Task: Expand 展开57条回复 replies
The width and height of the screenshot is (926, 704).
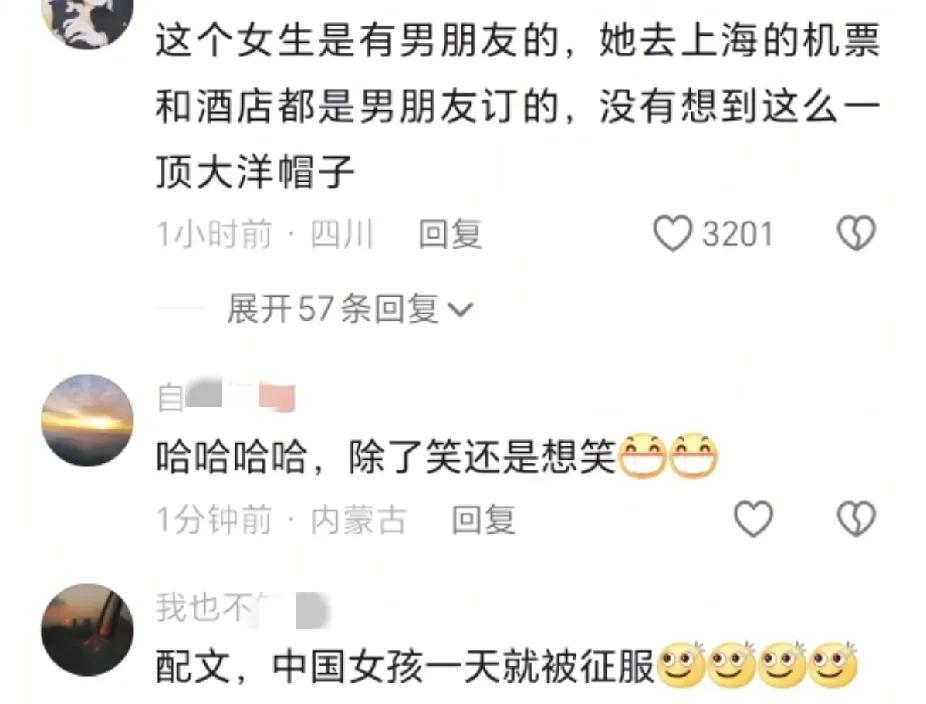Action: click(x=350, y=309)
